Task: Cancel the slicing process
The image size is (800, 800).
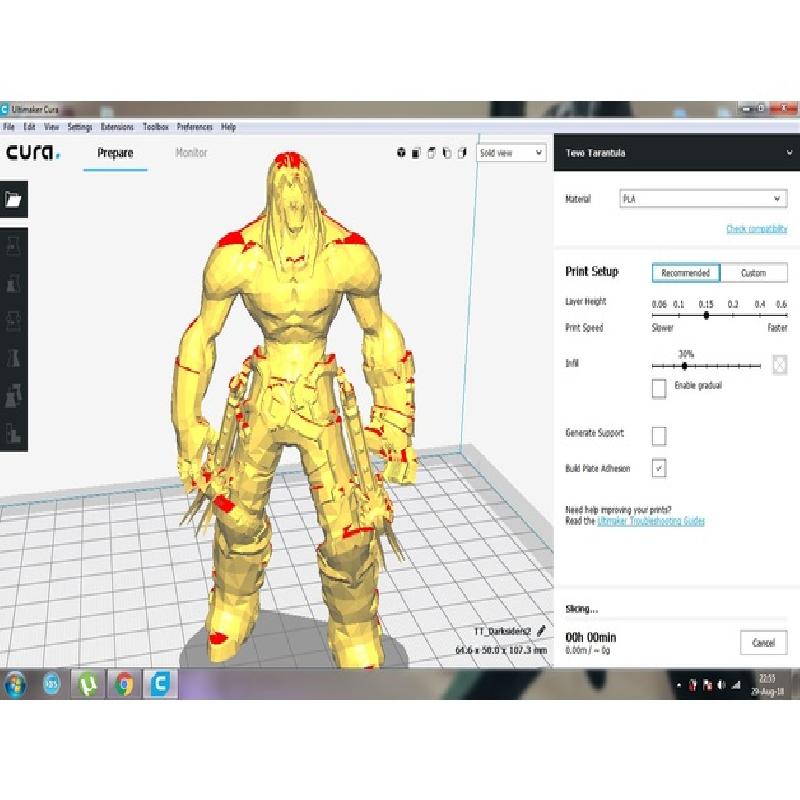Action: coord(763,643)
